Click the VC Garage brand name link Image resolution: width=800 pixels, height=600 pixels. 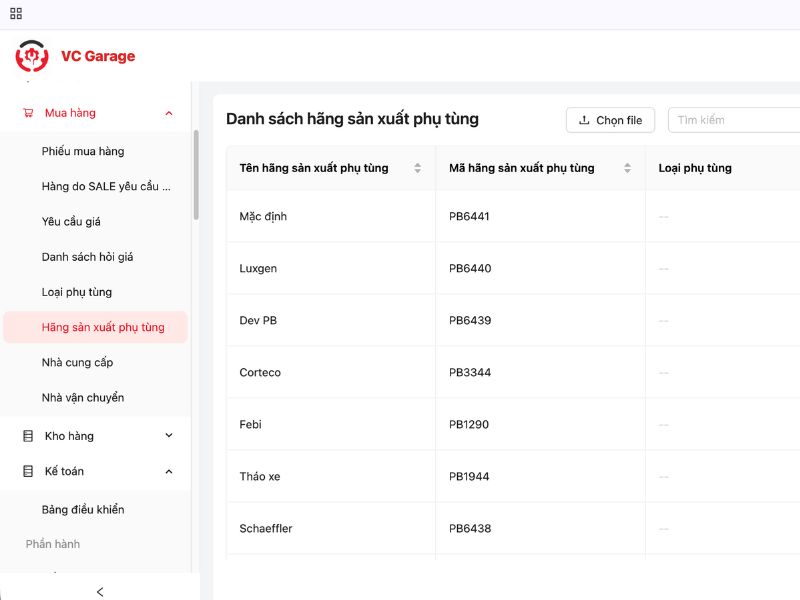click(98, 56)
